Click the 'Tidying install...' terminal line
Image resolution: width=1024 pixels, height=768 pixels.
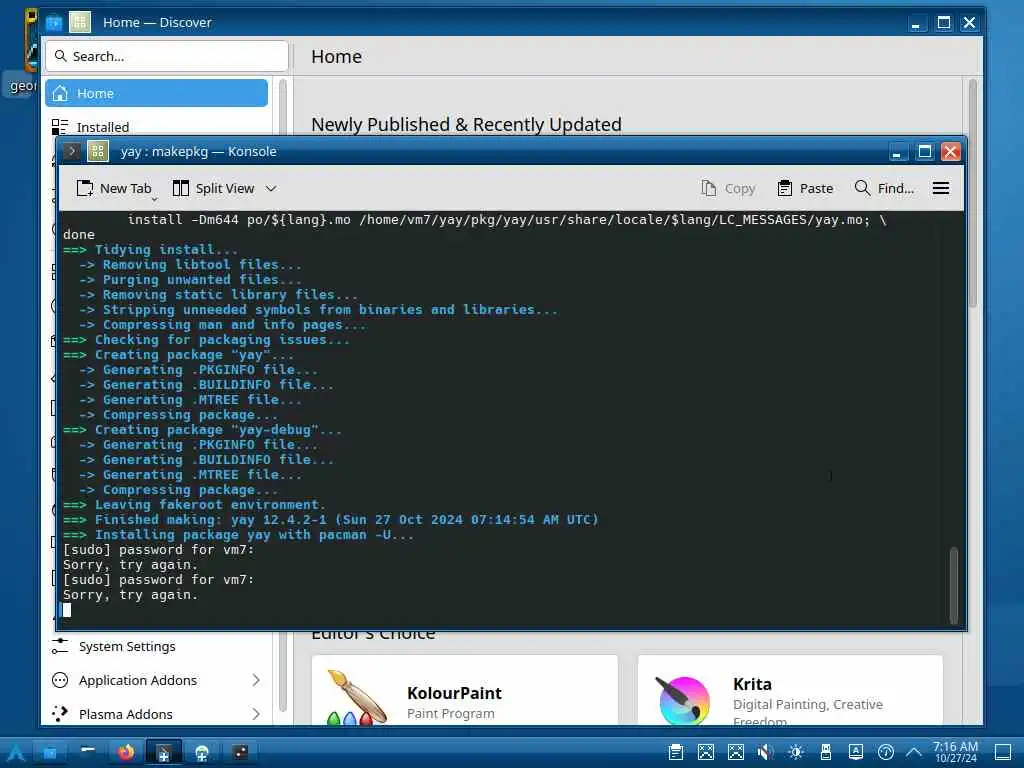click(x=150, y=249)
